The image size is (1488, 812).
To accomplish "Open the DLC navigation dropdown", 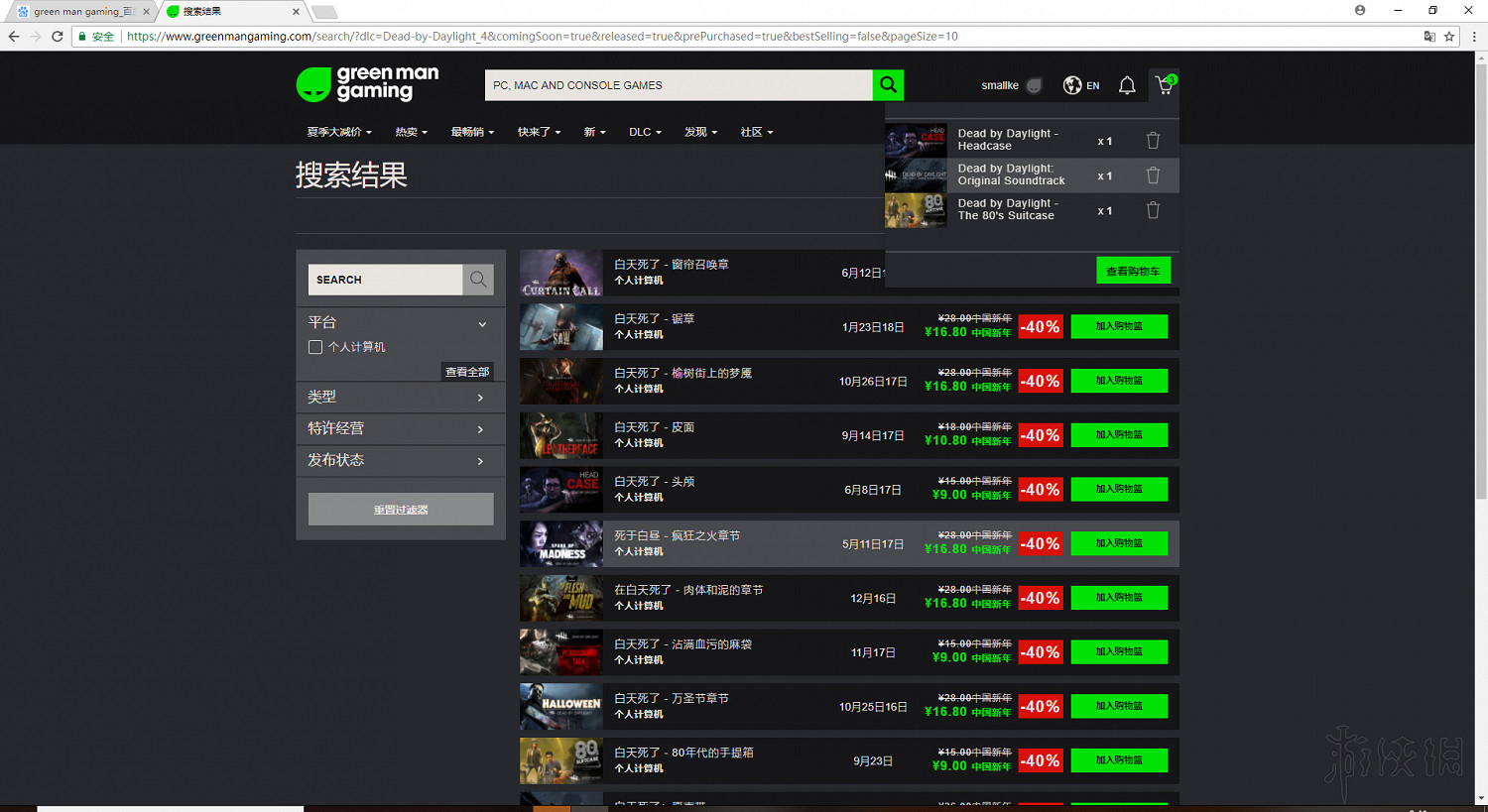I will (645, 132).
